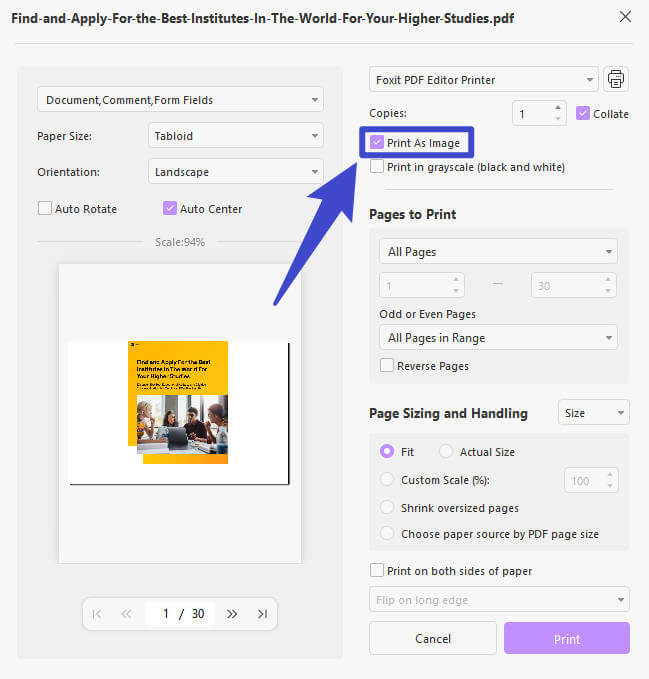Click the Cancel button
This screenshot has height=679, width=649.
tap(433, 638)
